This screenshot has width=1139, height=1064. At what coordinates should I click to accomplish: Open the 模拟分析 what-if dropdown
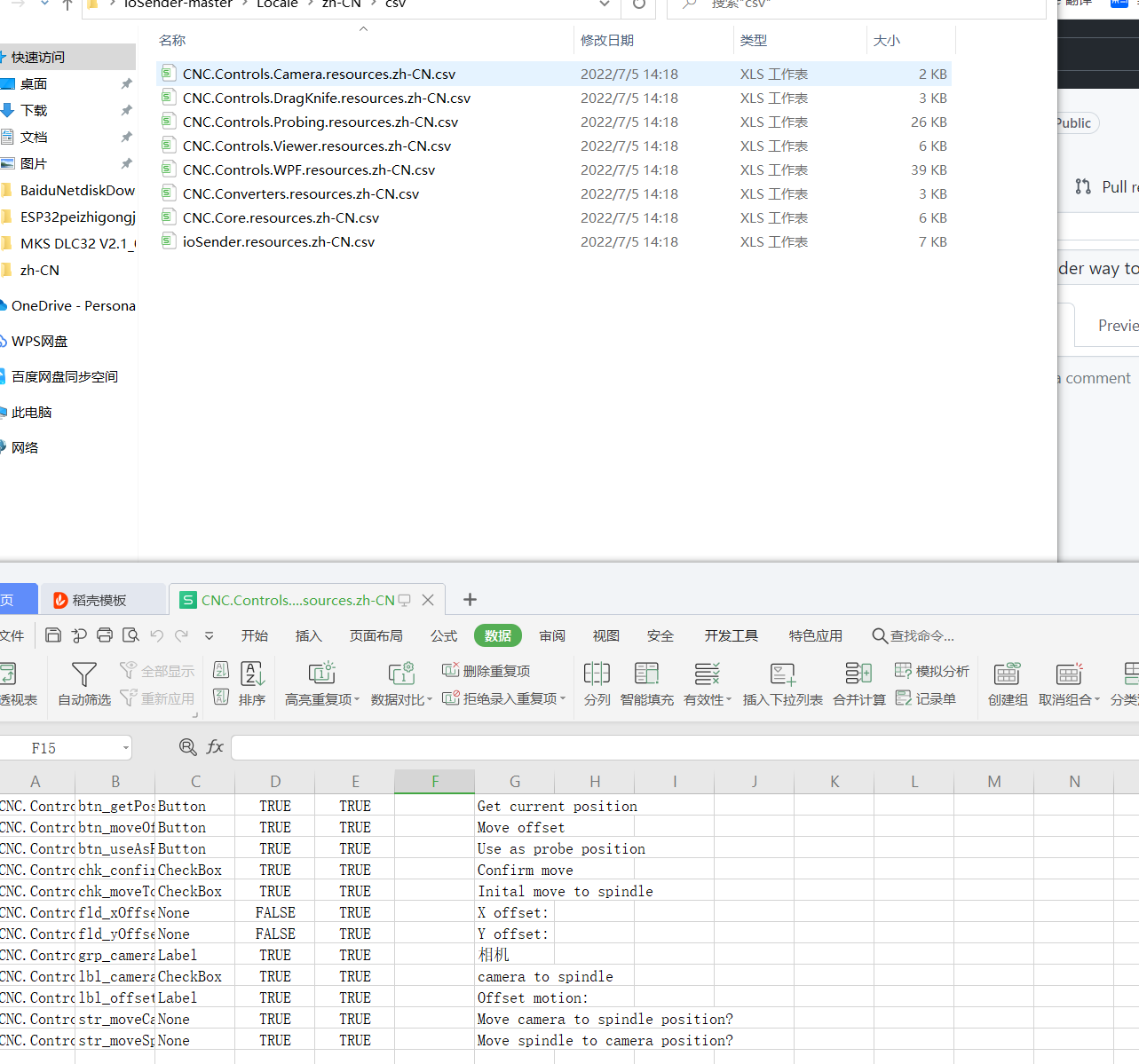click(x=932, y=671)
